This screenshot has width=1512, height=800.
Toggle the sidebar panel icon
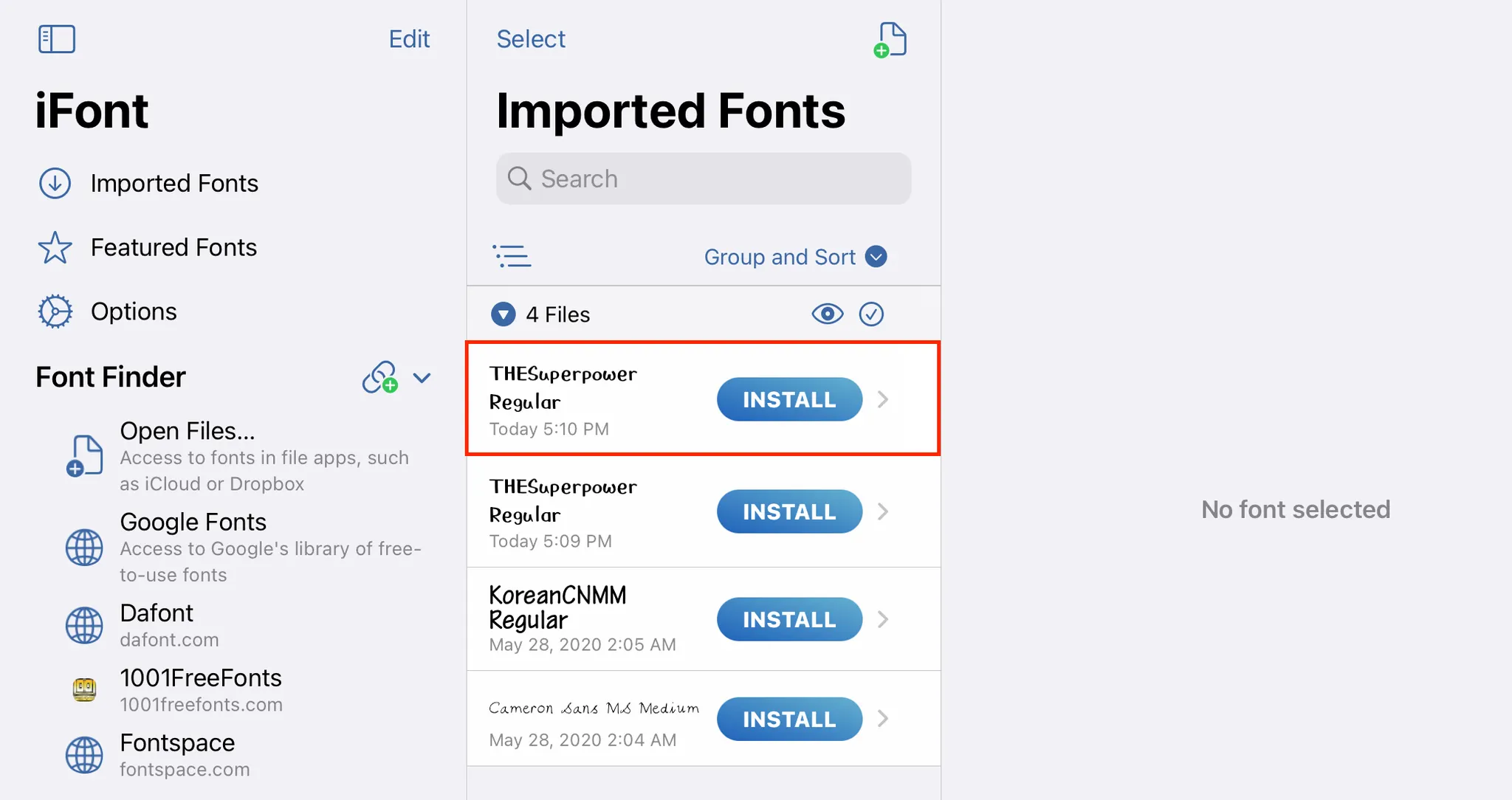pyautogui.click(x=57, y=39)
